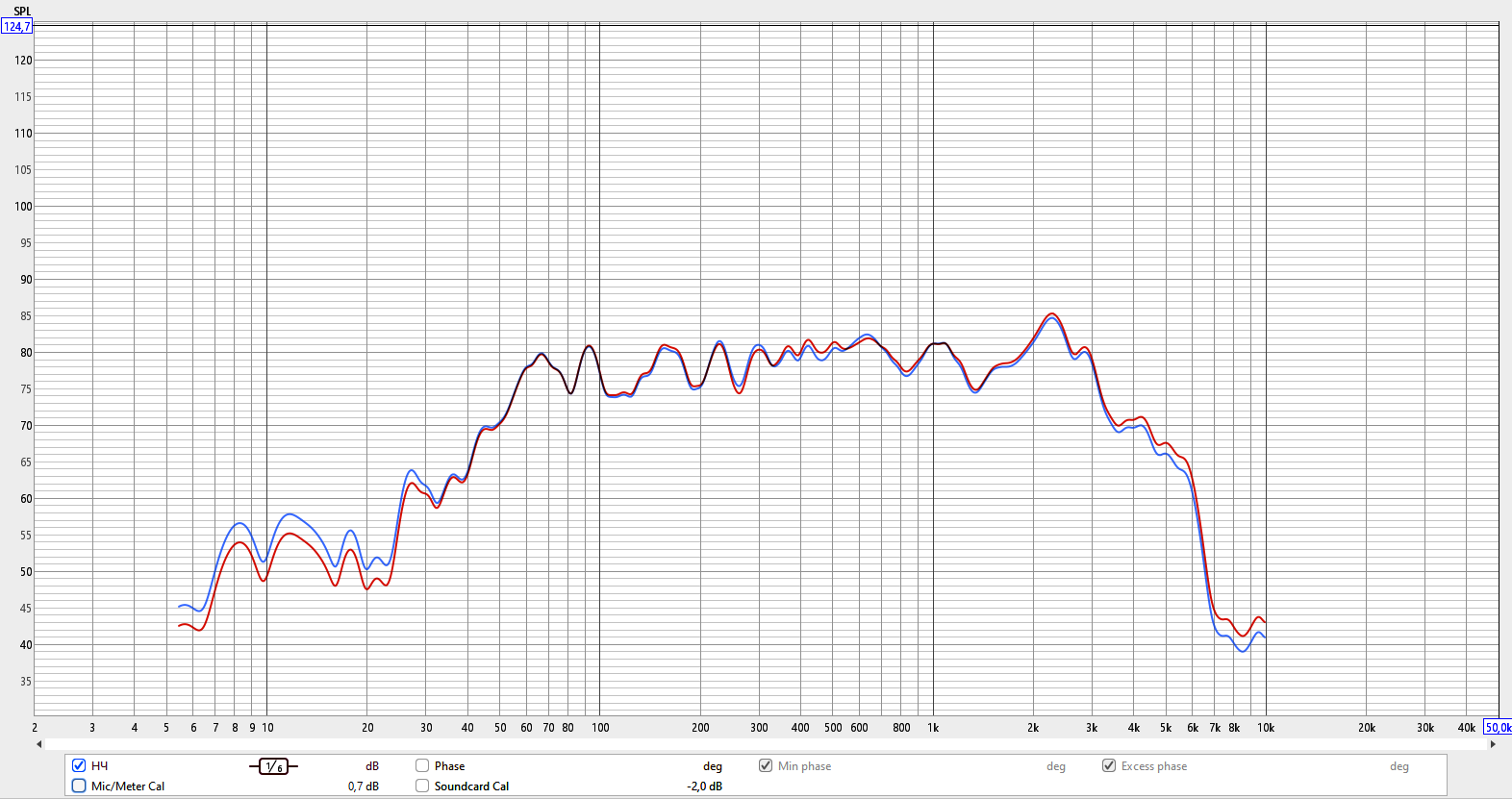The image size is (1512, 799).
Task: Click the 20 frequency axis label
Action: (367, 728)
